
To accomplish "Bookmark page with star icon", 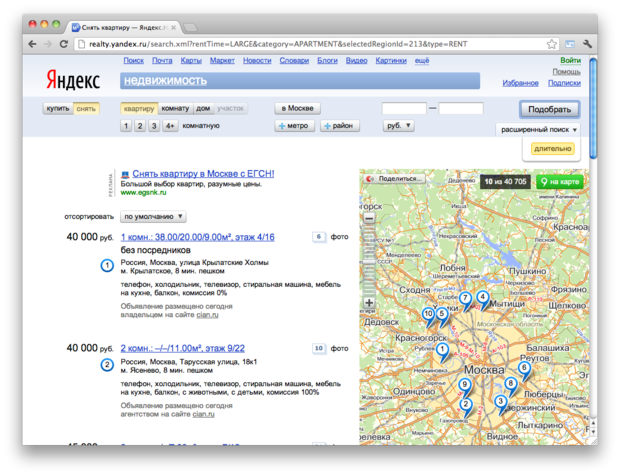I will pos(552,44).
